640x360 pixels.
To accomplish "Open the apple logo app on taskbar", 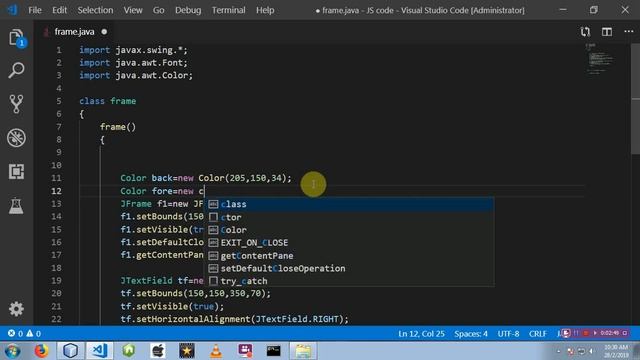I will coord(158,351).
